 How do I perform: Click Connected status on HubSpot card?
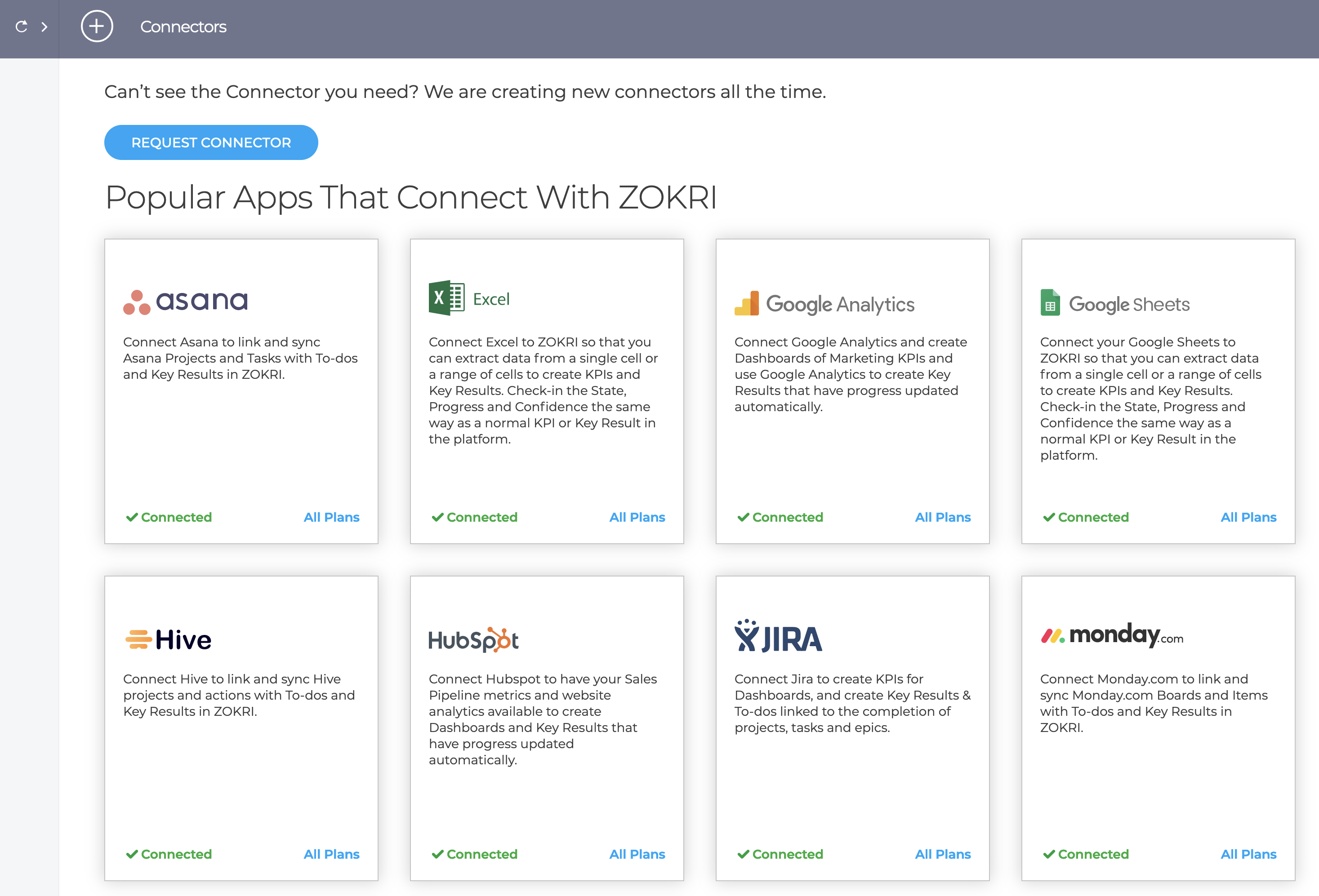click(474, 854)
